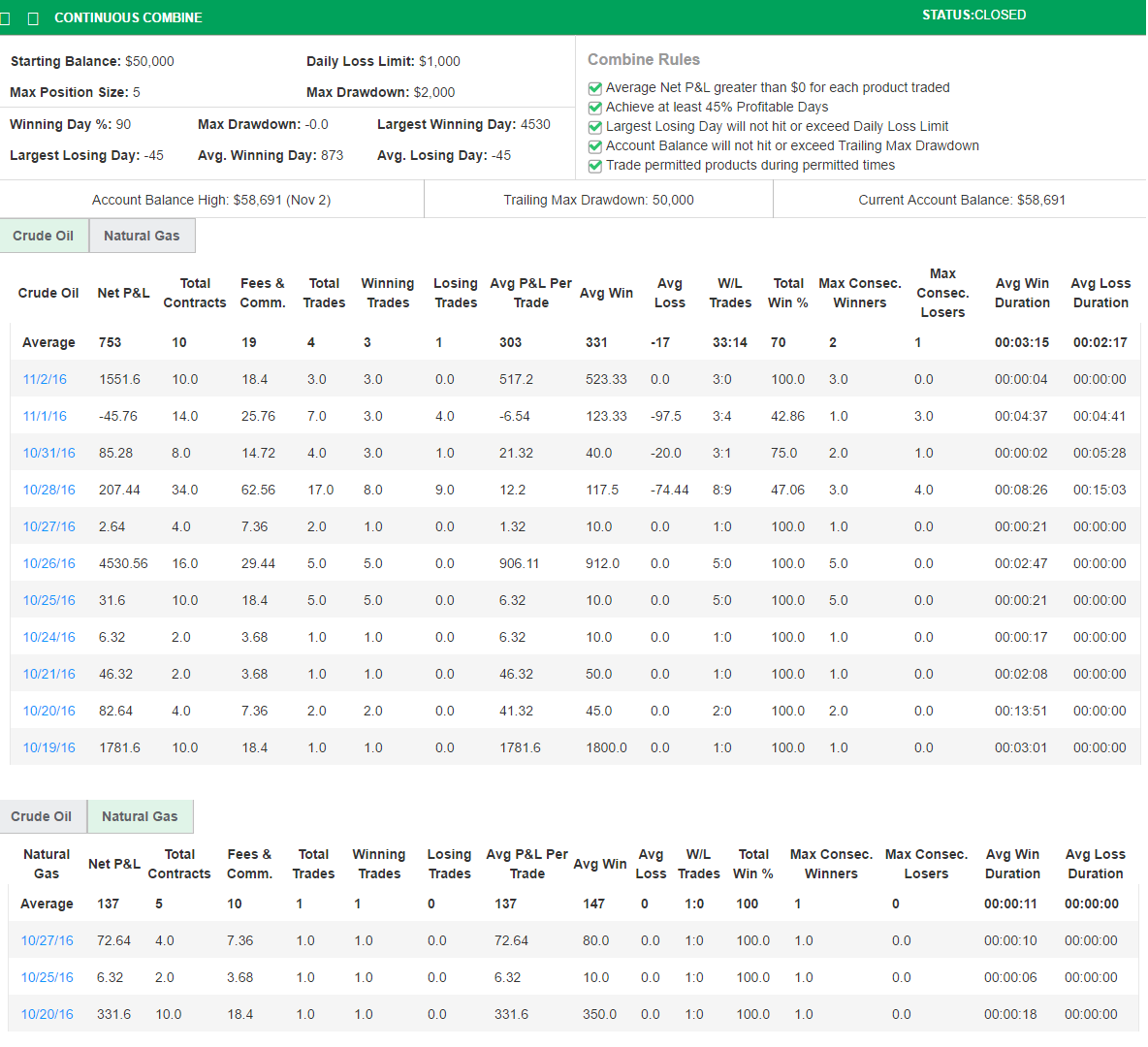Switch to the Natural Gas tab

142,236
